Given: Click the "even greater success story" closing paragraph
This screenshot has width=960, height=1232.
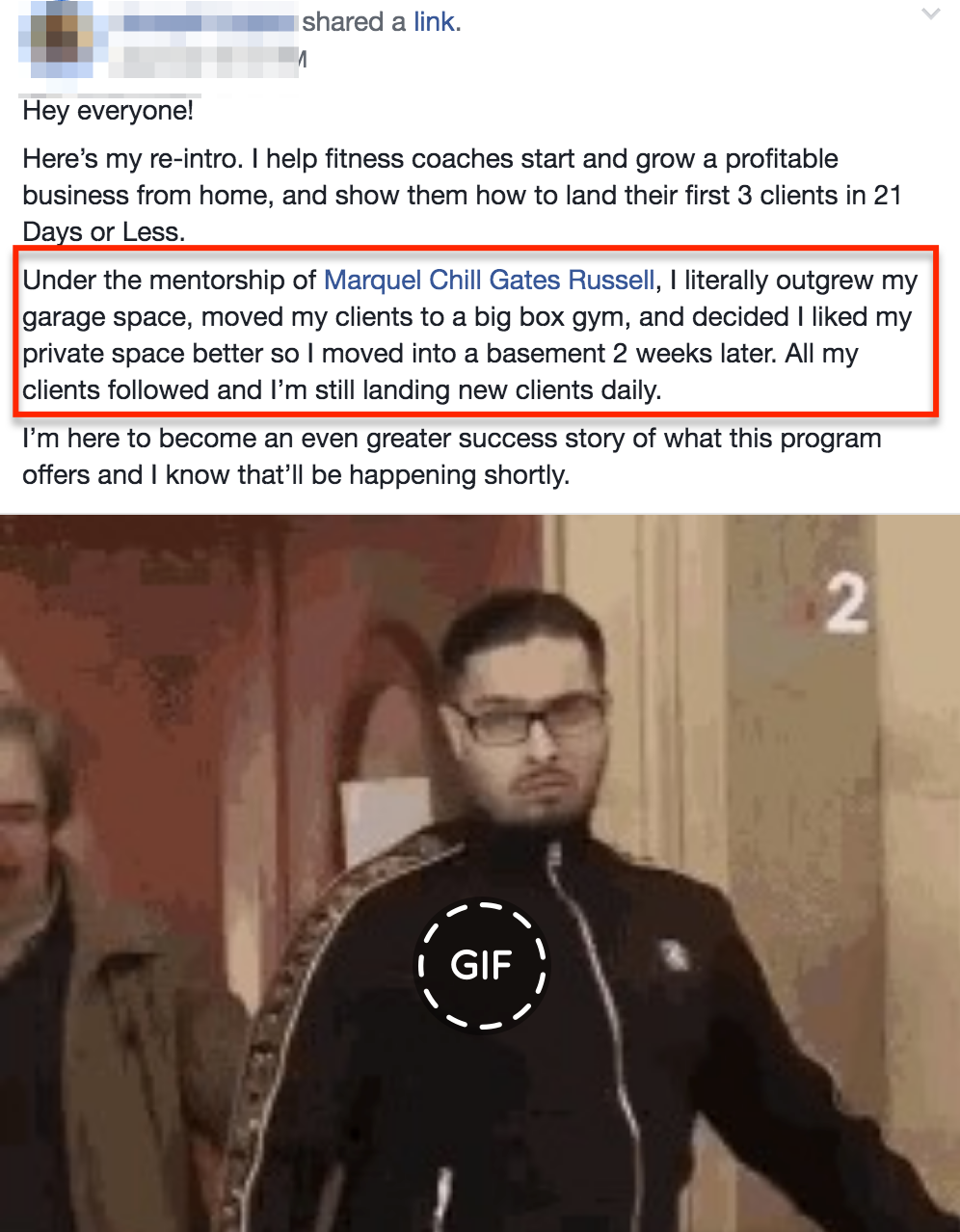Looking at the screenshot, I should tap(452, 457).
